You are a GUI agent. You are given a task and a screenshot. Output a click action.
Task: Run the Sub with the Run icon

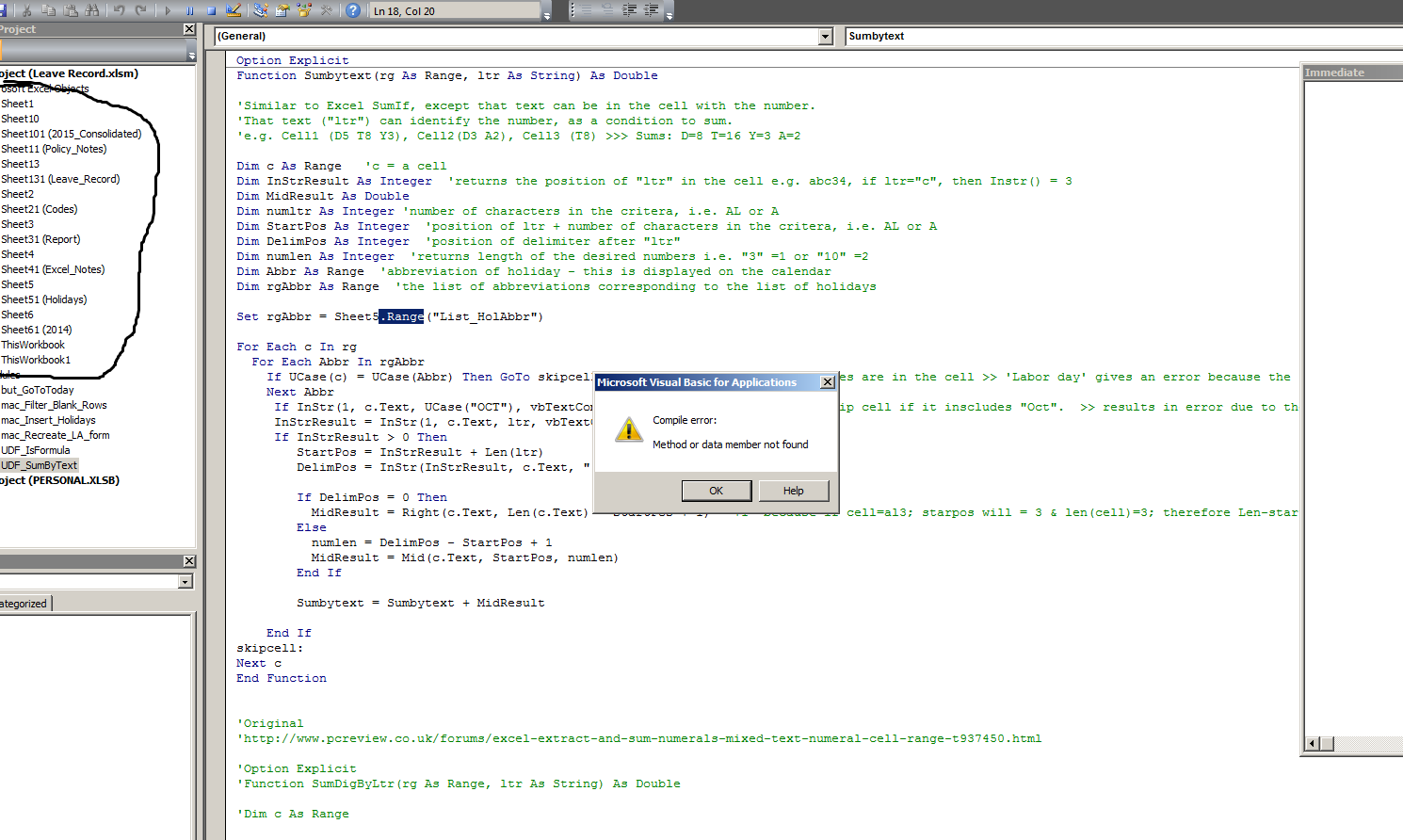pos(168,10)
